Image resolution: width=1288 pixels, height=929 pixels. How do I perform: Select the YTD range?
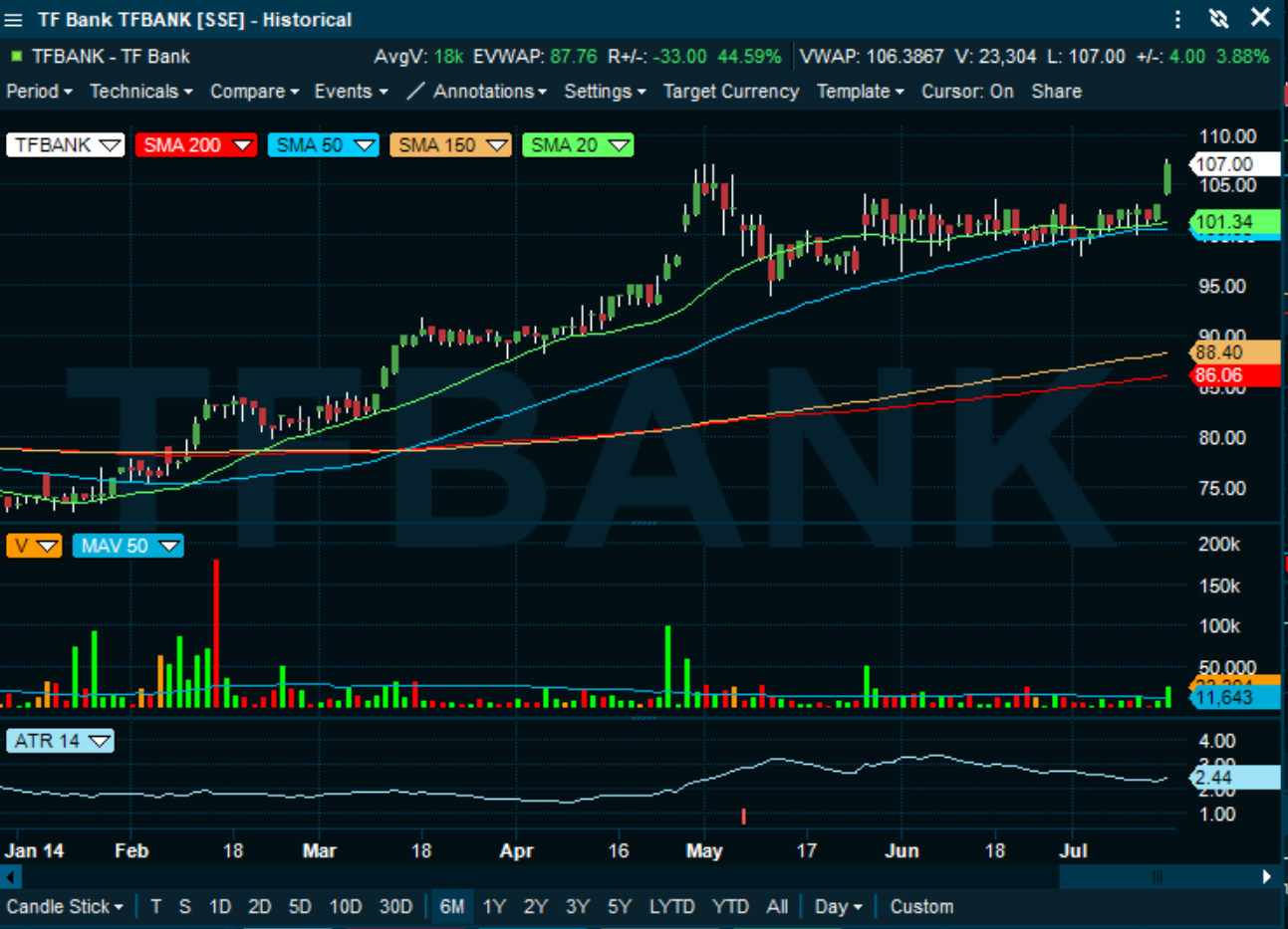[x=730, y=907]
